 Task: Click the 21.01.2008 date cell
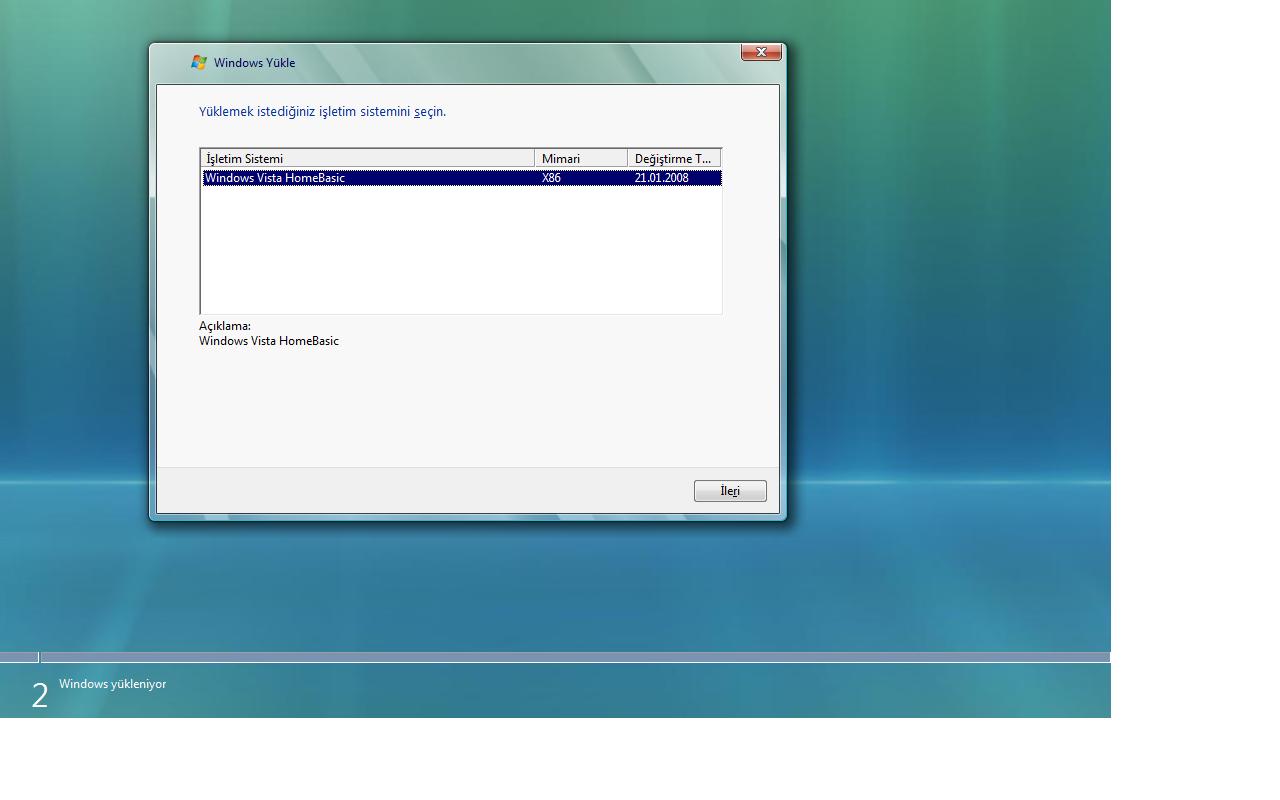(661, 178)
